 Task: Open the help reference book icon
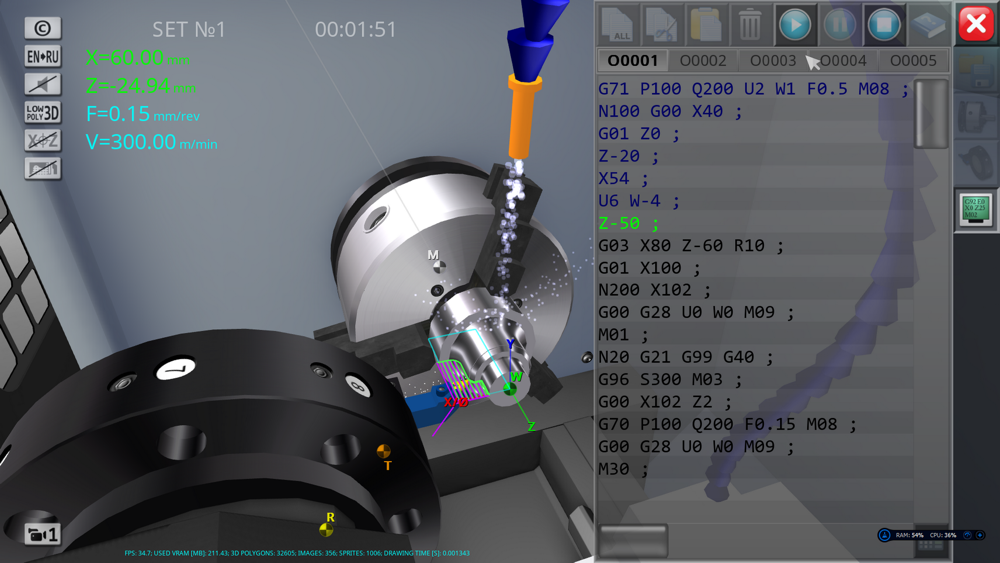[x=929, y=24]
